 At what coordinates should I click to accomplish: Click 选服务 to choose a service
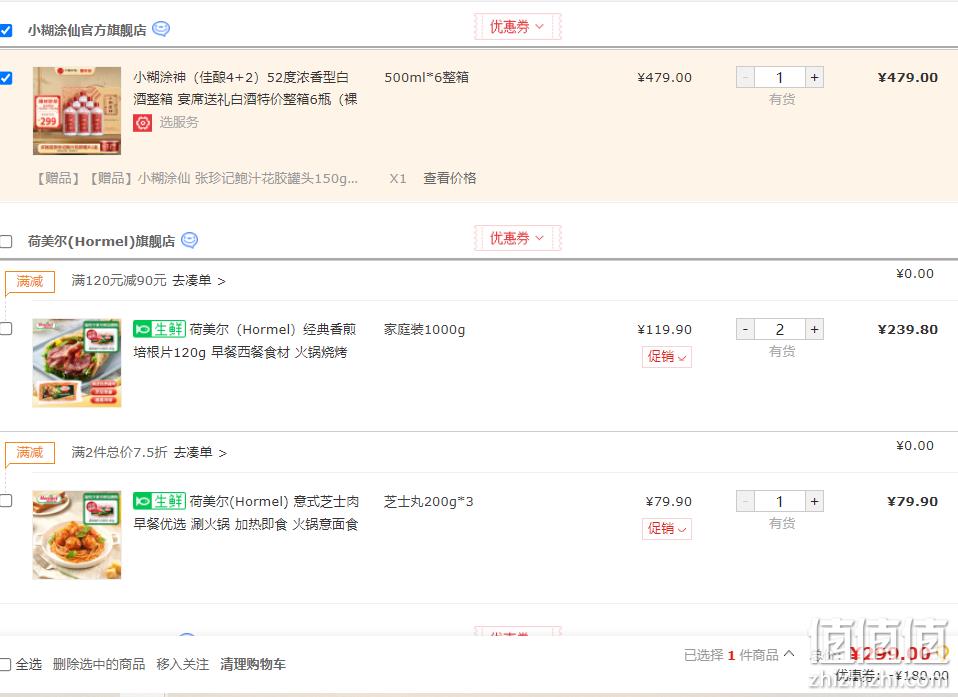tap(179, 123)
